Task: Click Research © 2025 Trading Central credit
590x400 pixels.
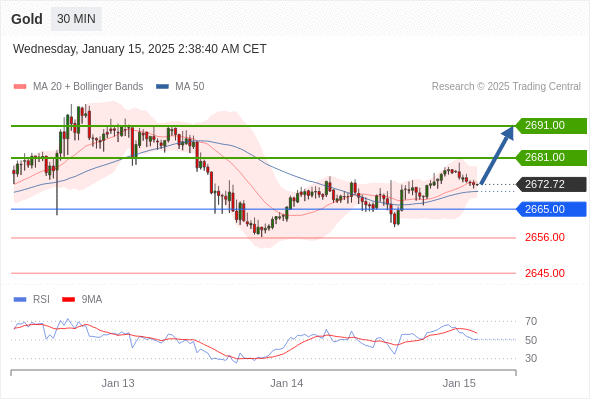Action: pyautogui.click(x=506, y=87)
